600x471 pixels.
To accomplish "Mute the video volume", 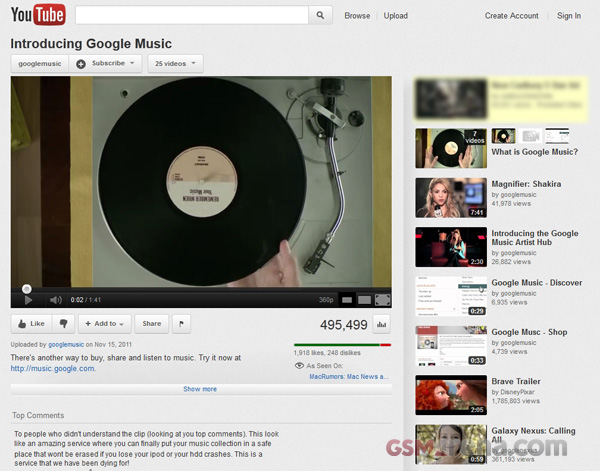I will pos(55,300).
